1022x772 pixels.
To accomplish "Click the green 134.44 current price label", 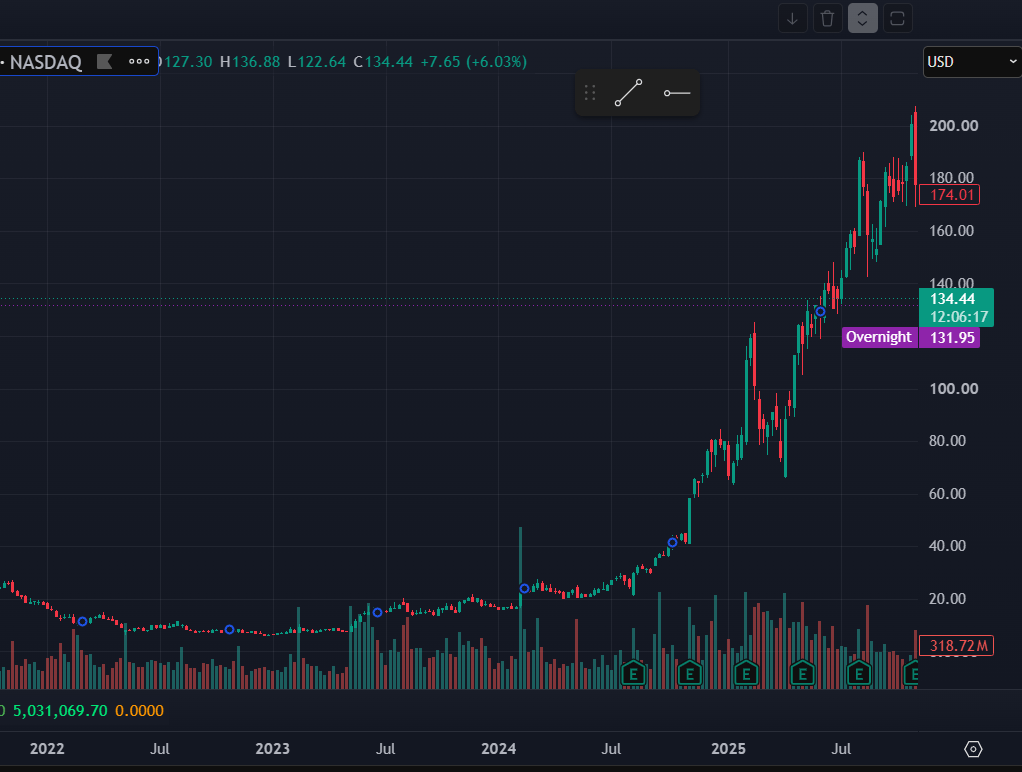I will [953, 299].
